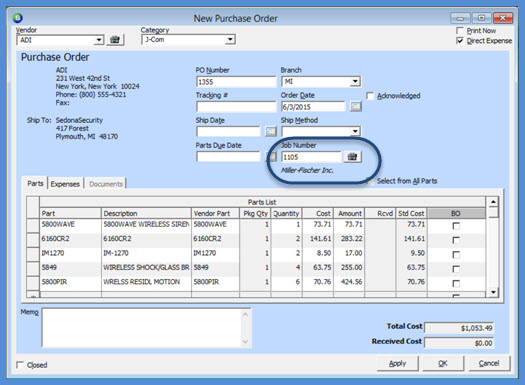The image size is (525, 385).
Task: Select the row header for IM1270
Action: pos(33,254)
